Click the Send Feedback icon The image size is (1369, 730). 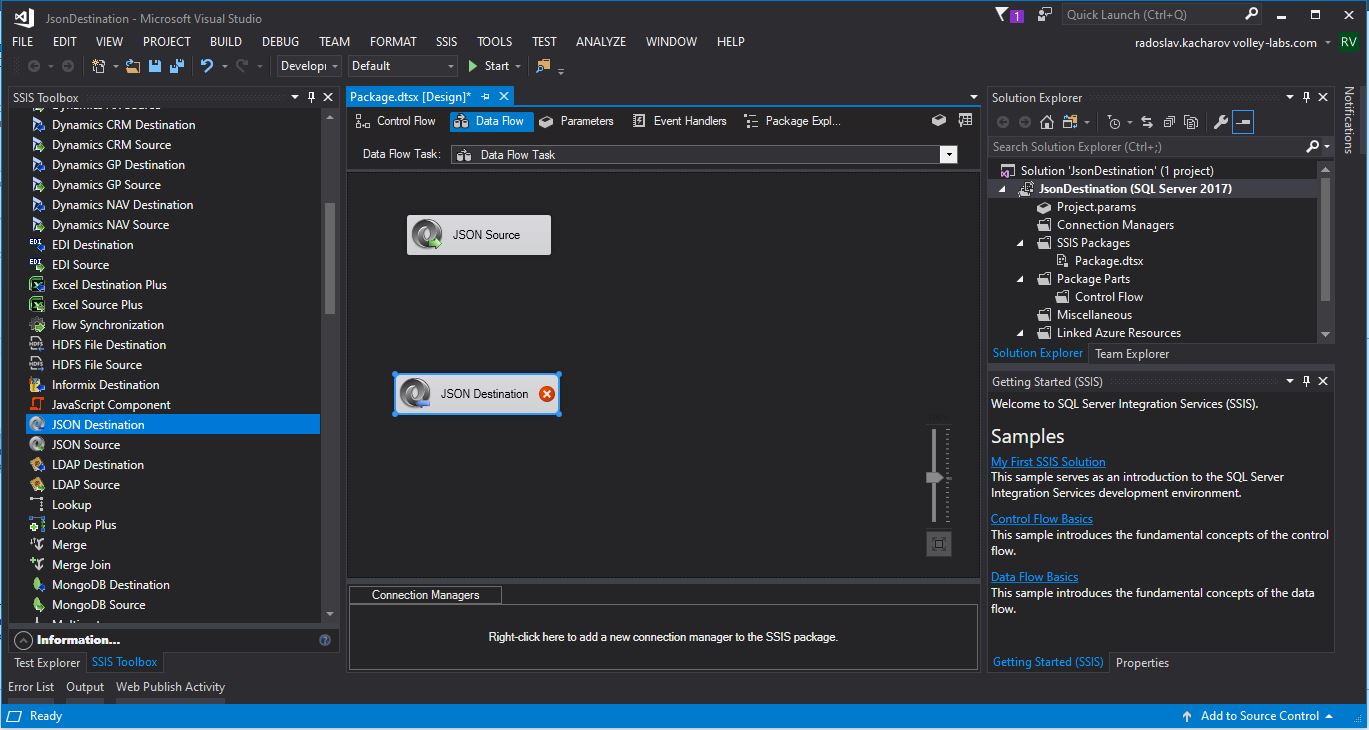pyautogui.click(x=1045, y=15)
